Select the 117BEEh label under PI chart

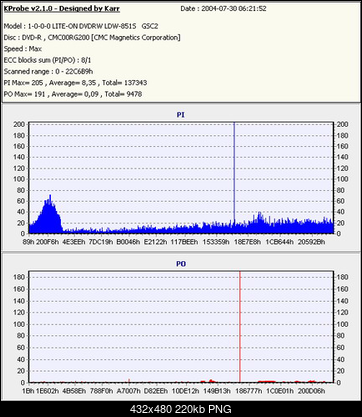pyautogui.click(x=184, y=242)
